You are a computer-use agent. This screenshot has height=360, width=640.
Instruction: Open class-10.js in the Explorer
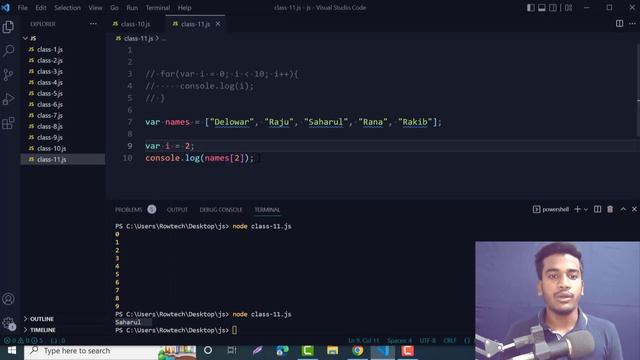click(63, 149)
